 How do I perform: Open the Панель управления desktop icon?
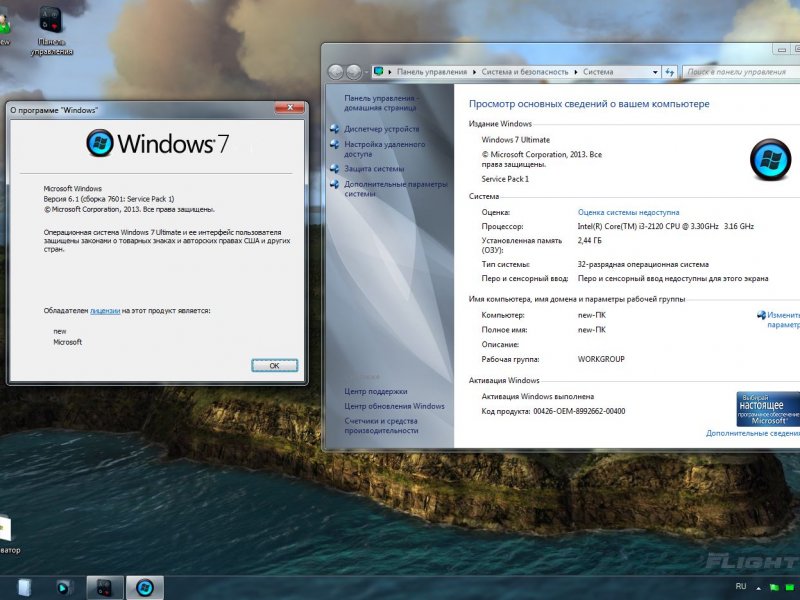52,31
